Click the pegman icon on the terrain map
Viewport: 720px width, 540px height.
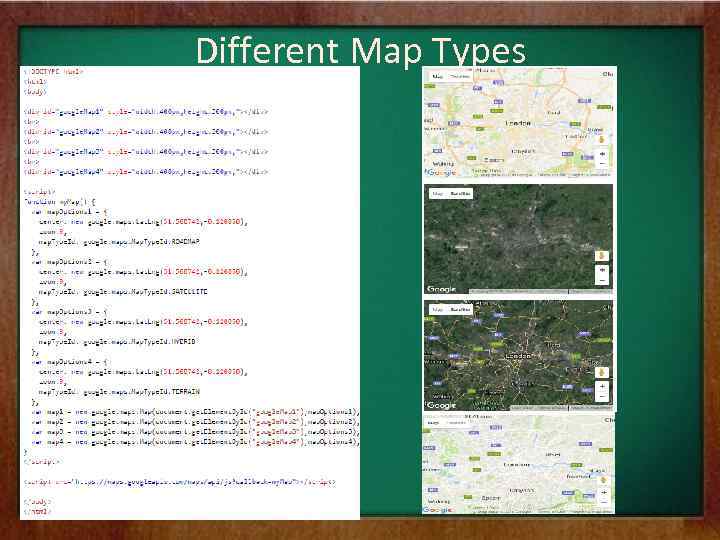point(604,480)
